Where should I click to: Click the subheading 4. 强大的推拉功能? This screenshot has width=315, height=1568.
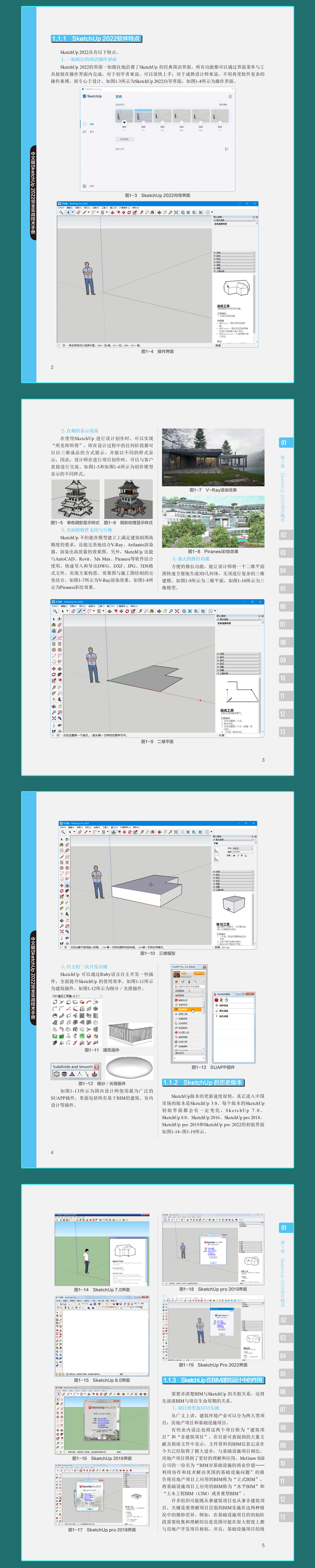pos(190,558)
